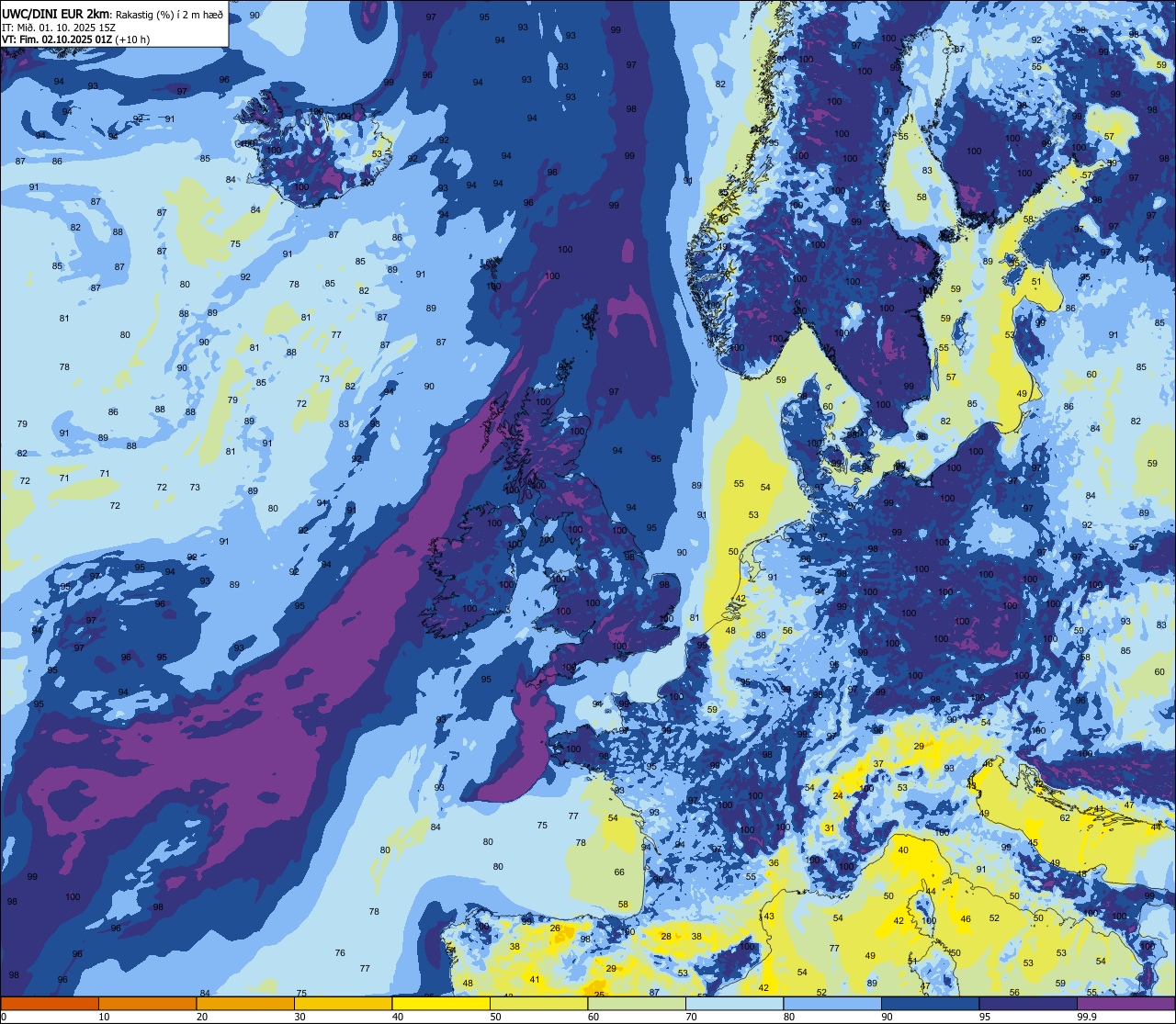The image size is (1176, 1024).
Task: Select the legend tick label "90" on the color bar
Action: 887,1017
